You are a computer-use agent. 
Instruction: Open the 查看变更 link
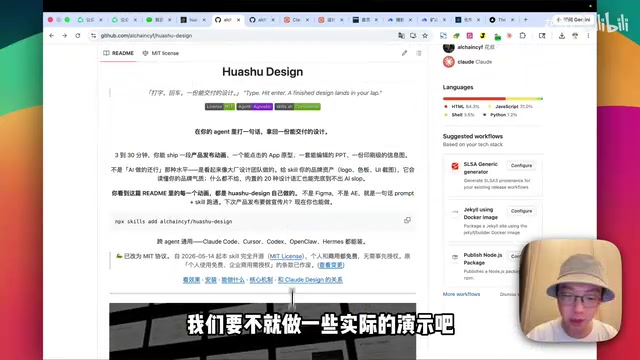pos(331,265)
